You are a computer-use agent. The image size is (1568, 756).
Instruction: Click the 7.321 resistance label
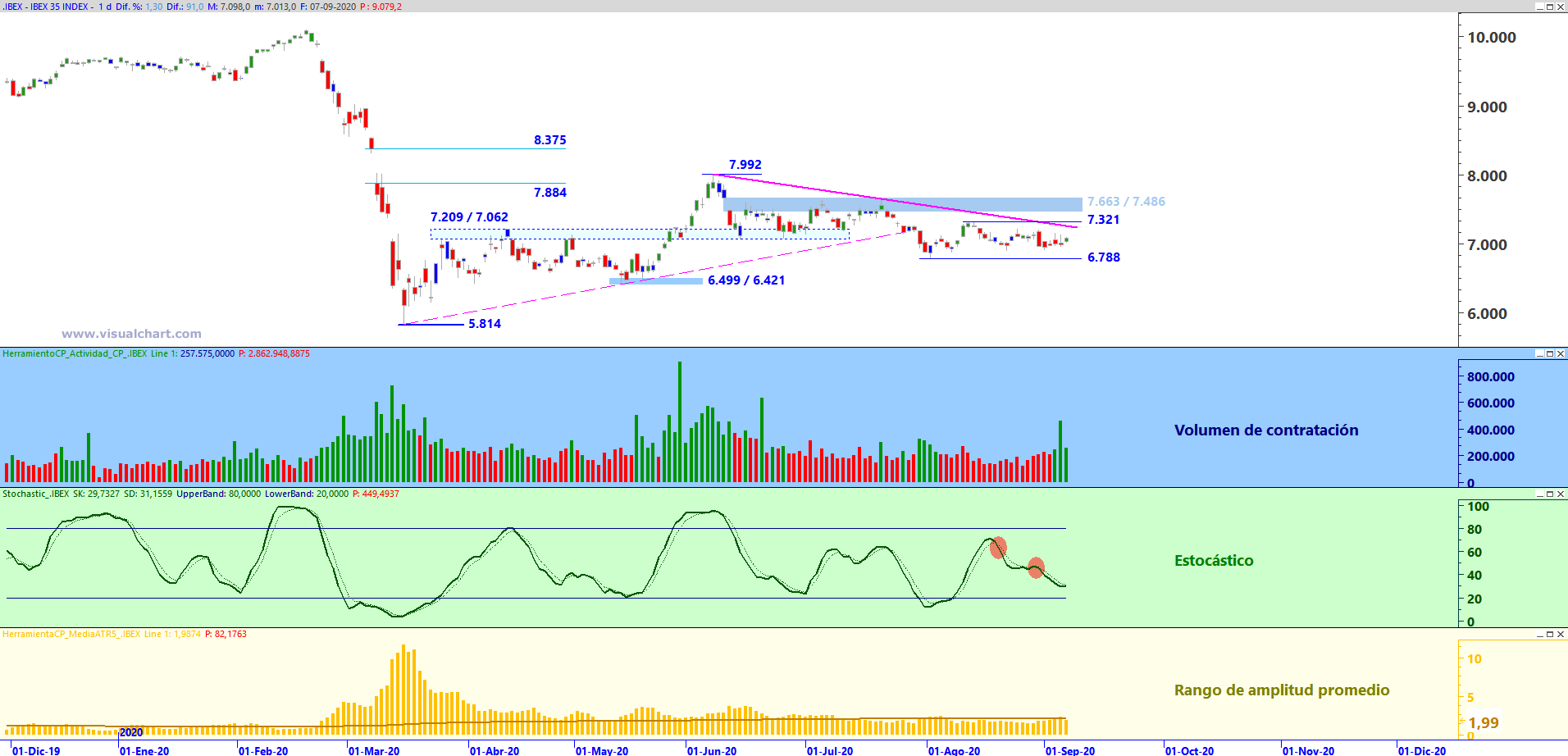pos(1104,220)
